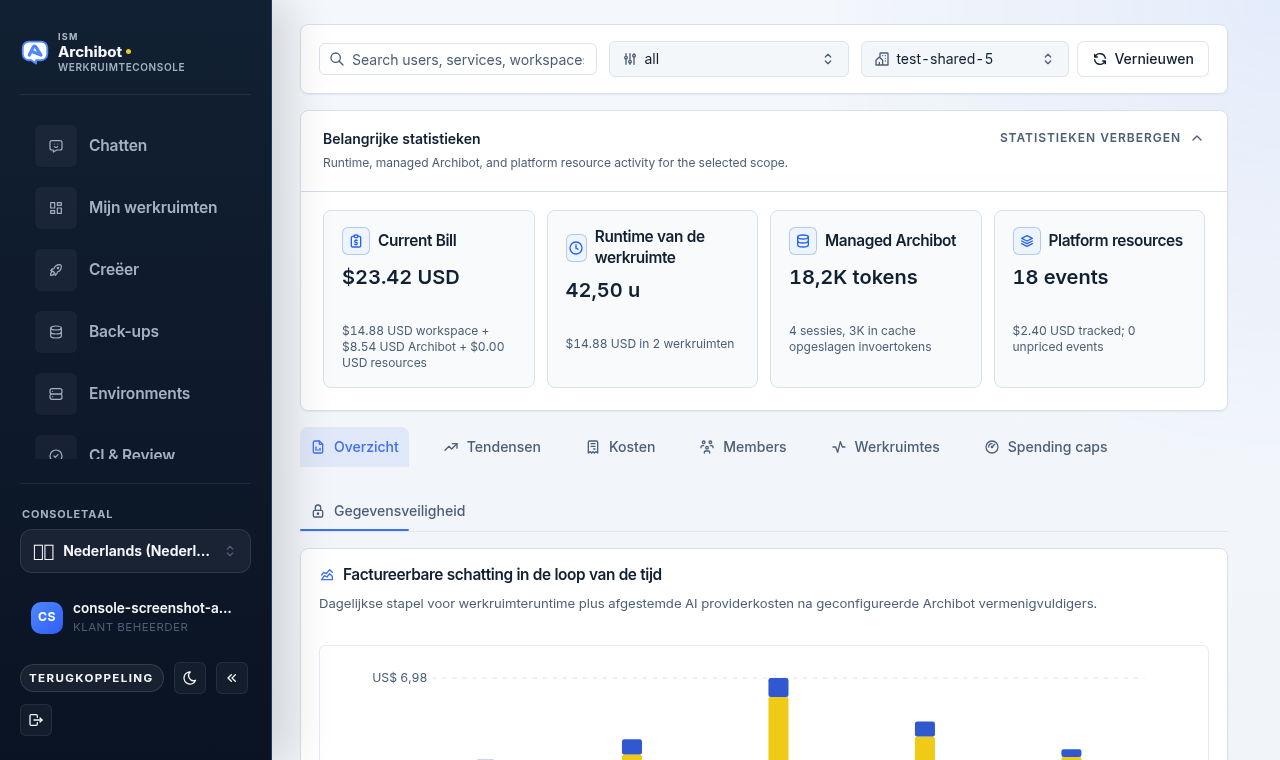
Task: Switch to the Werkruimtes tab
Action: [886, 447]
